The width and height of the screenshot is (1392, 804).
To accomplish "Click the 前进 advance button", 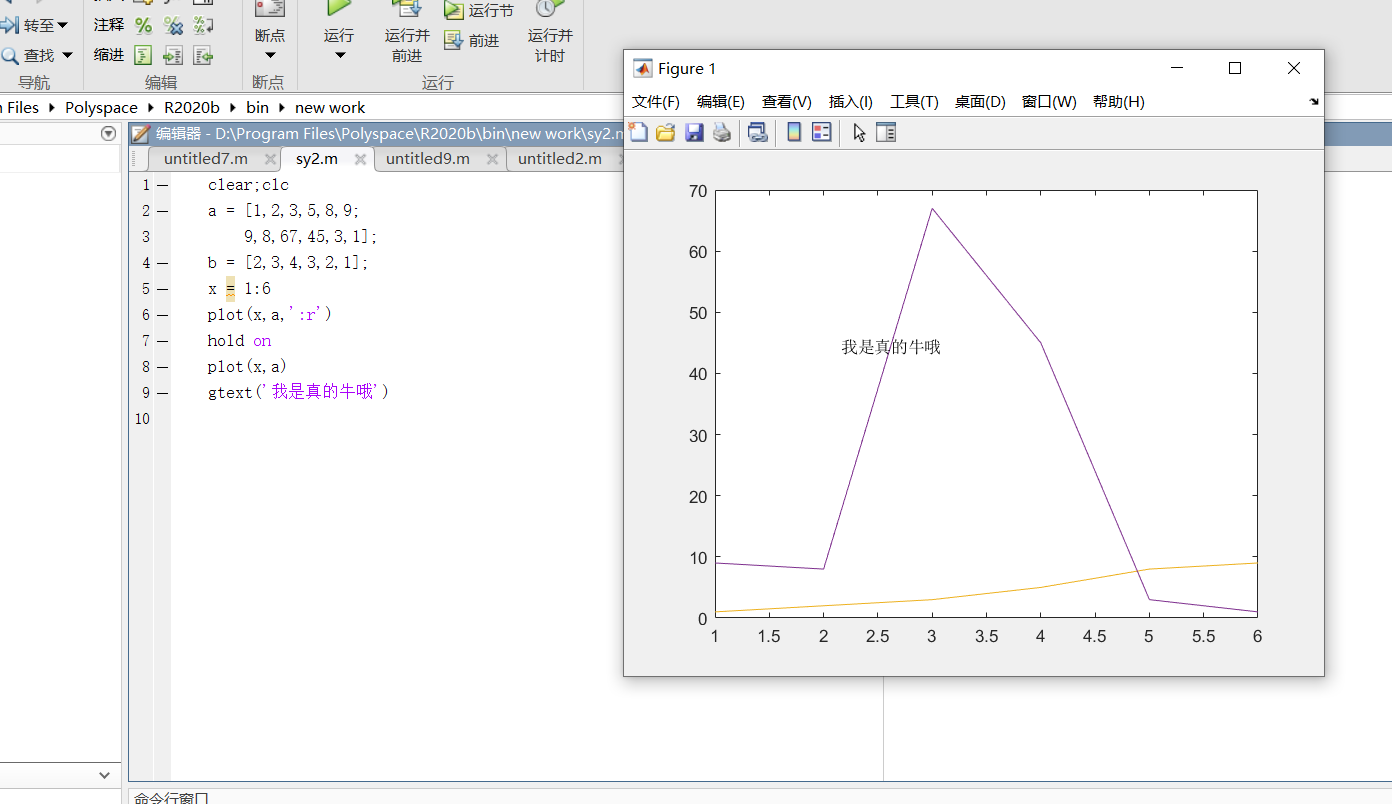I will (471, 40).
